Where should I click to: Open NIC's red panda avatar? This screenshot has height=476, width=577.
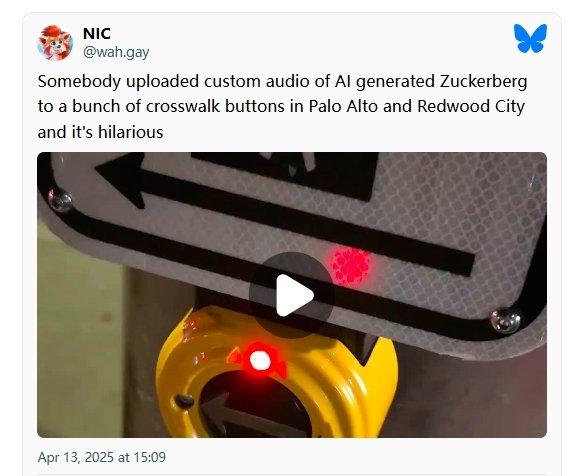click(55, 43)
